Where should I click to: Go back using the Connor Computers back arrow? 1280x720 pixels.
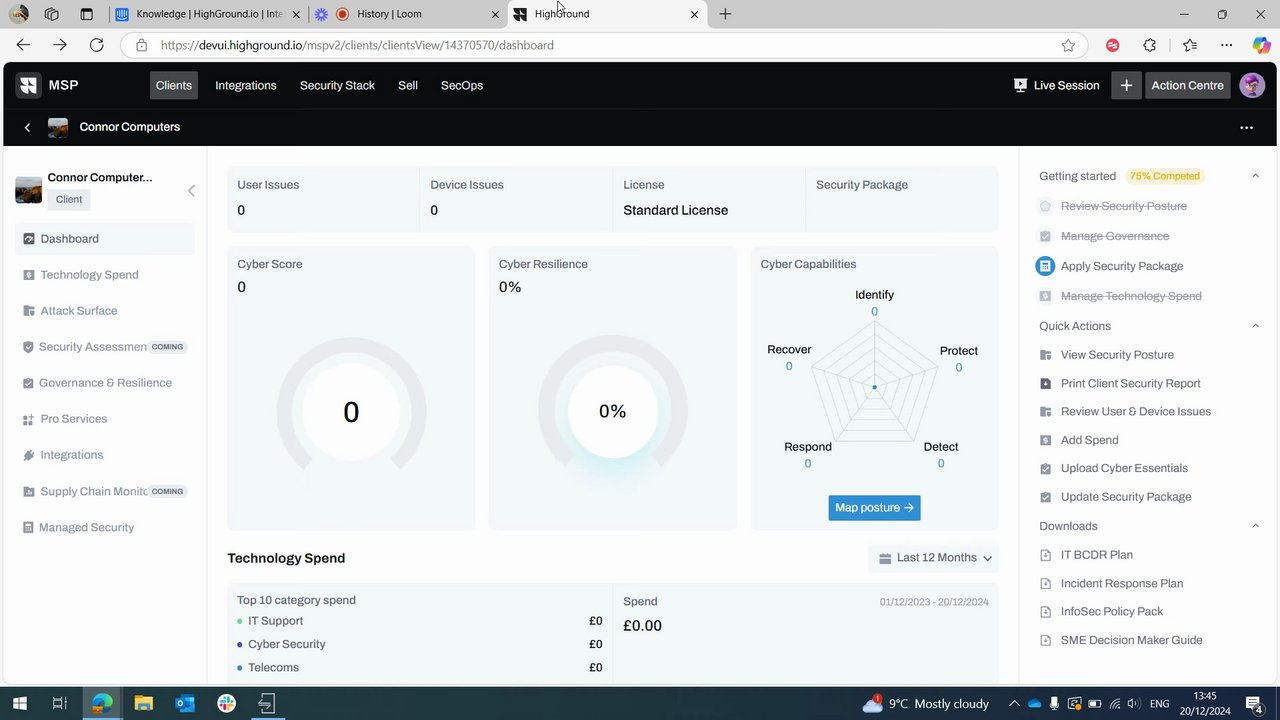click(27, 127)
